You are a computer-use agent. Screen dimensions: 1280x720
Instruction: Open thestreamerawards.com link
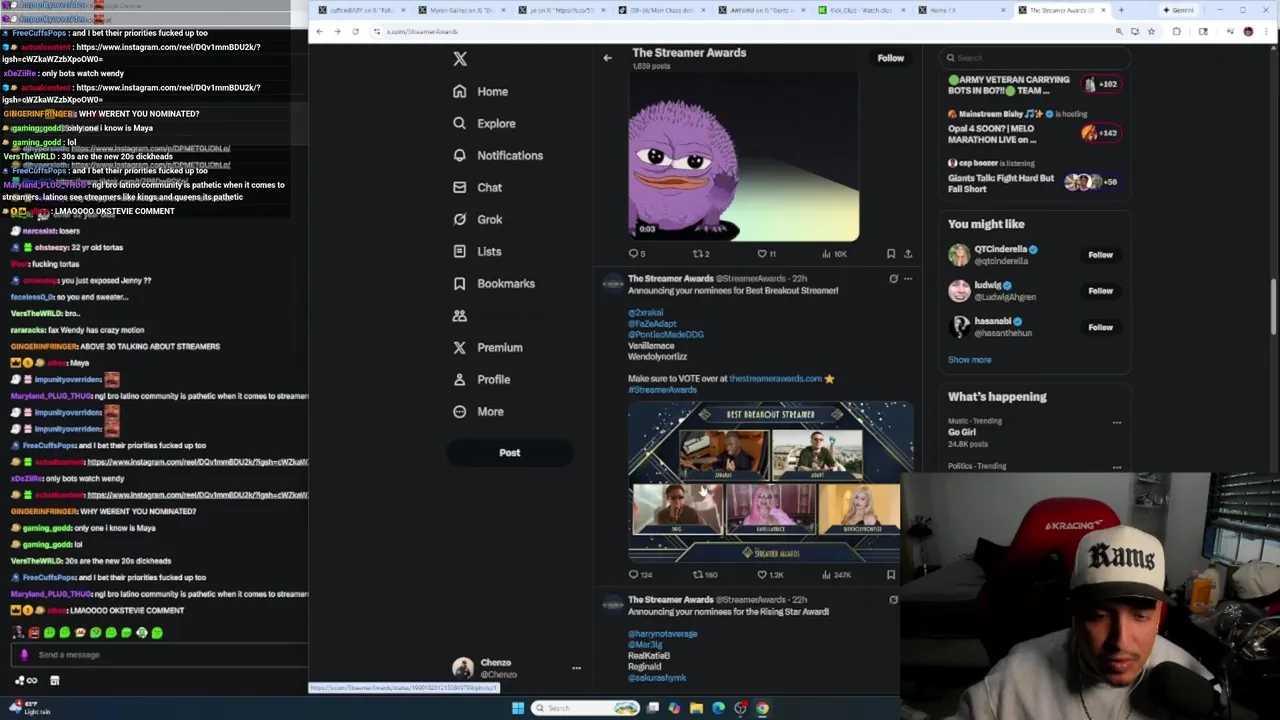click(x=775, y=379)
